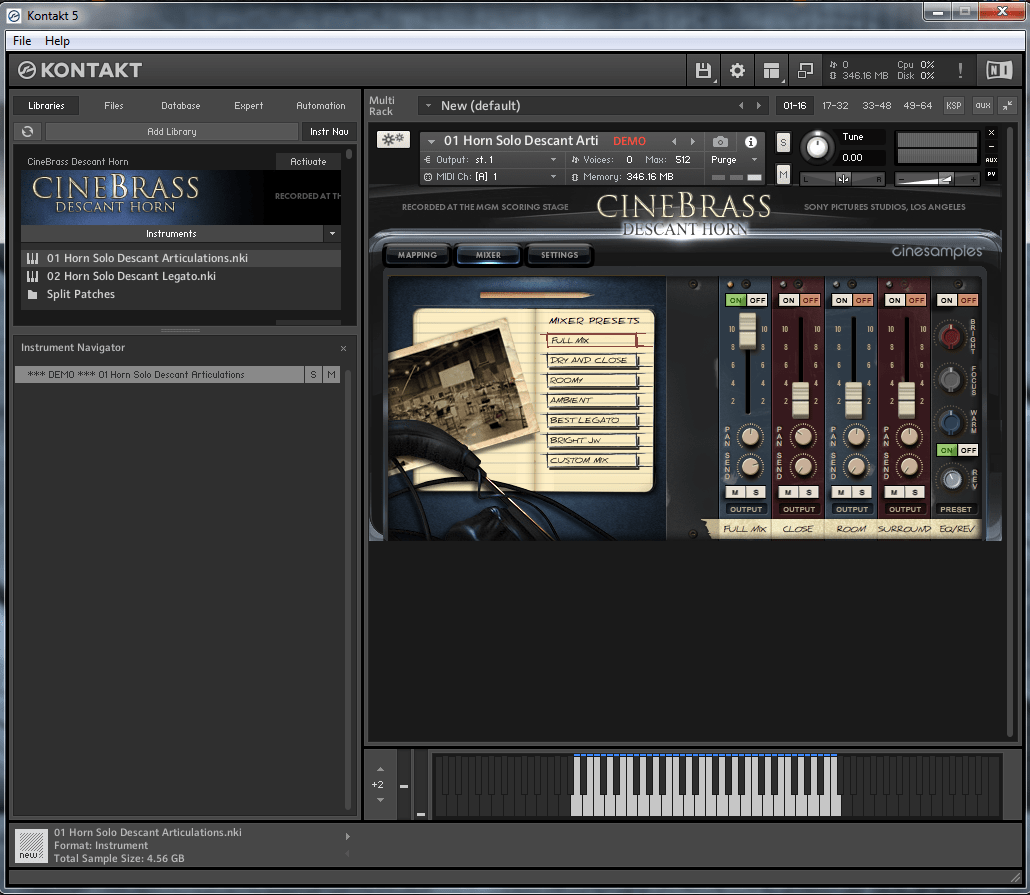Switch to the Automation tab
This screenshot has height=895, width=1030.
(x=321, y=106)
